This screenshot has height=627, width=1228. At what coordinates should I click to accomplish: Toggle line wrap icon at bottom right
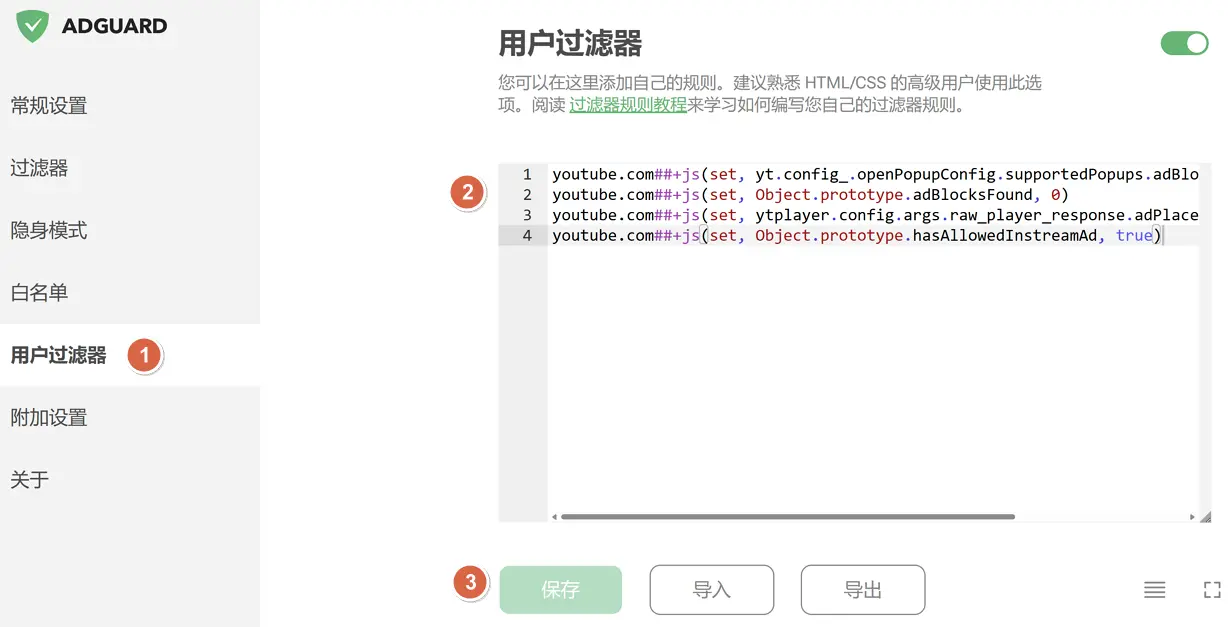point(1155,590)
